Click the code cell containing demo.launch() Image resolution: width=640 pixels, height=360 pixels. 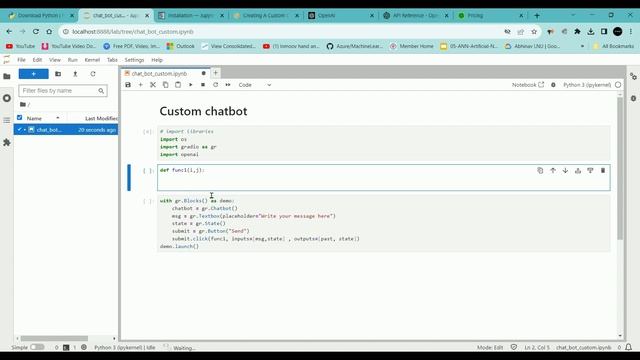[384, 223]
